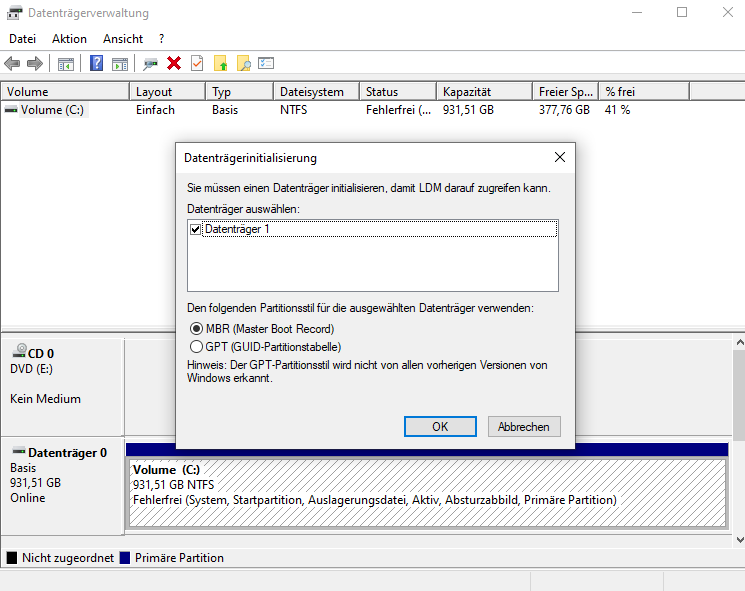
Task: Click the Back arrow toolbar icon
Action: (12, 63)
